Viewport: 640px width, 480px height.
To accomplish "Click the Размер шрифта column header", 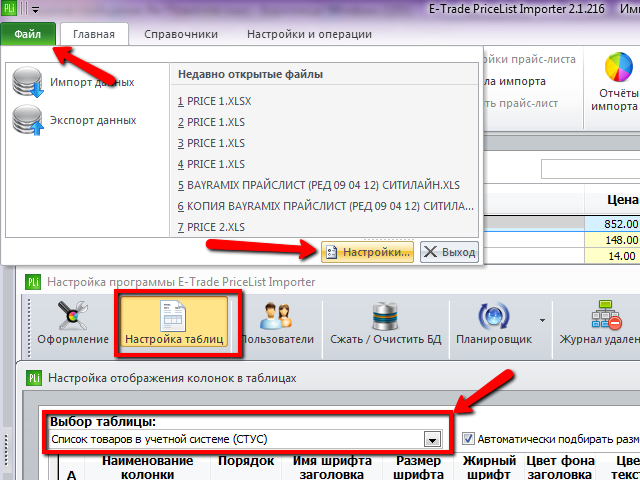I will 418,468.
